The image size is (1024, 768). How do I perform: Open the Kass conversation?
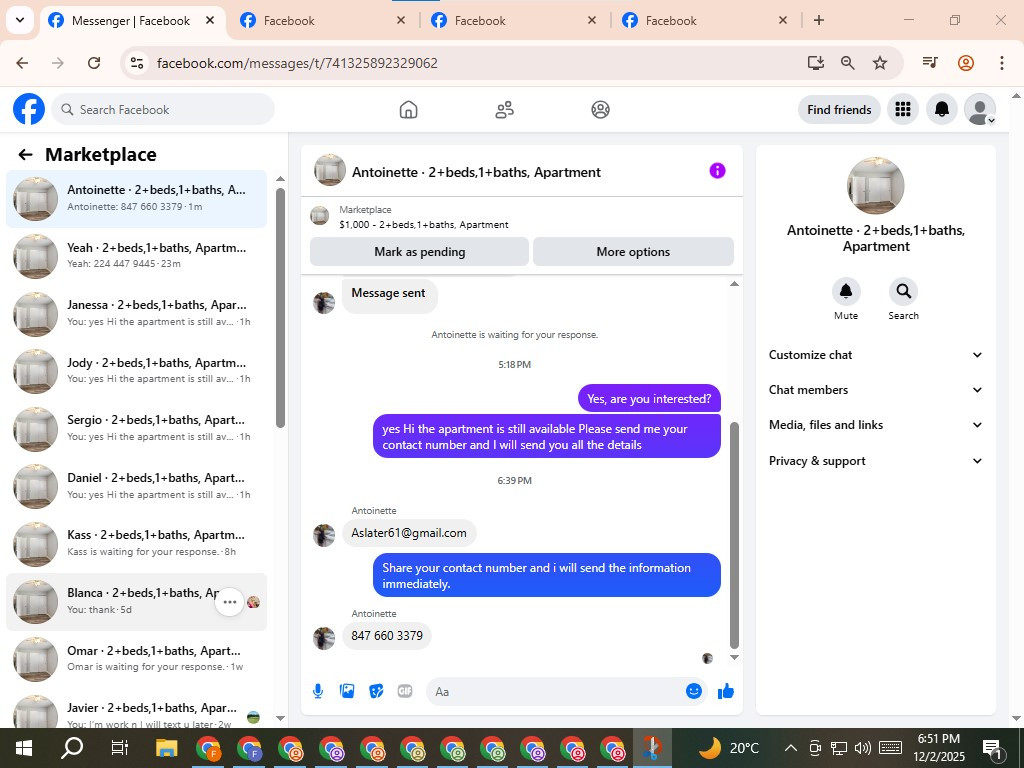136,543
